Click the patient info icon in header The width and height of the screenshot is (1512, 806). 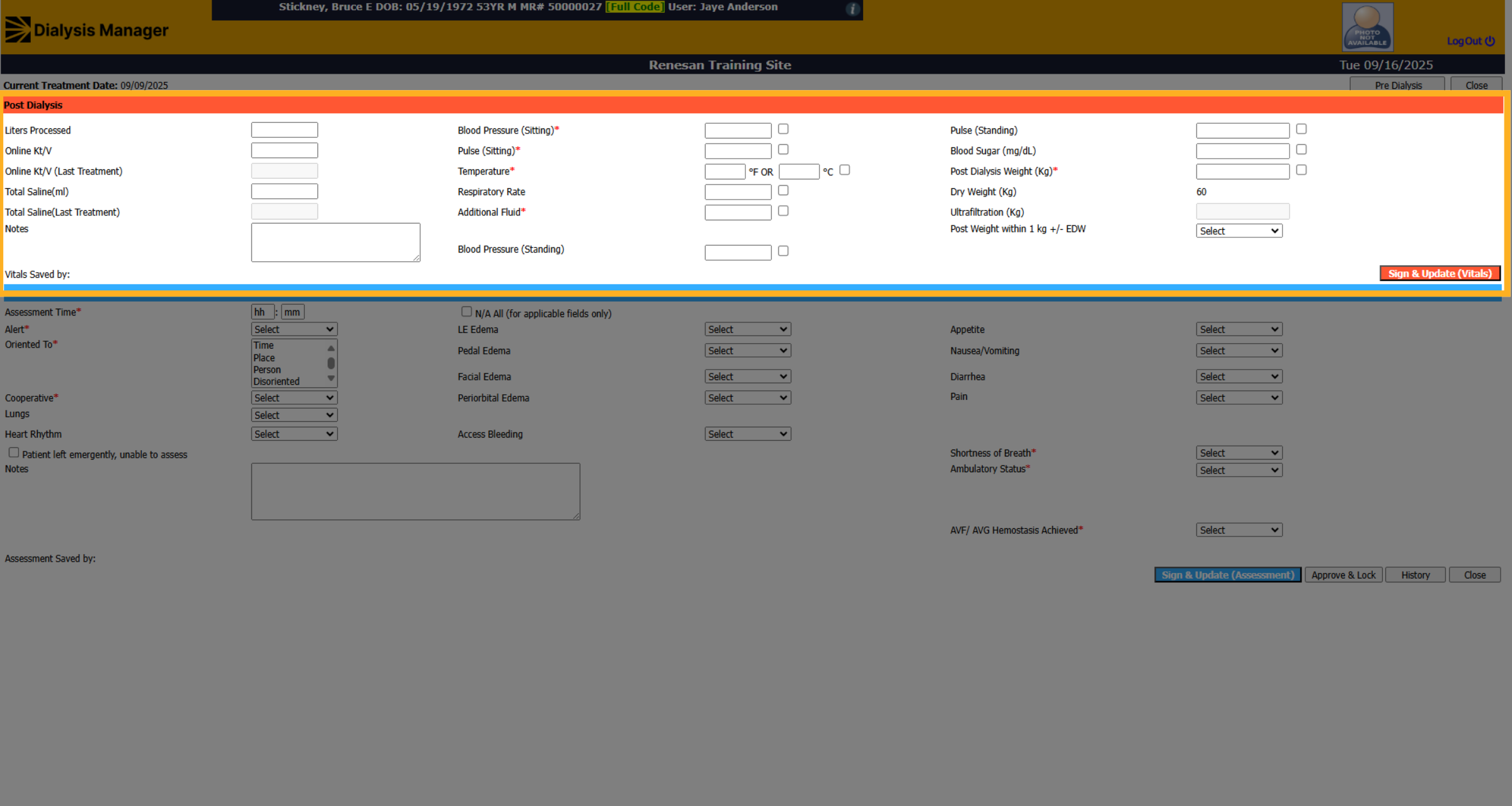click(x=852, y=9)
